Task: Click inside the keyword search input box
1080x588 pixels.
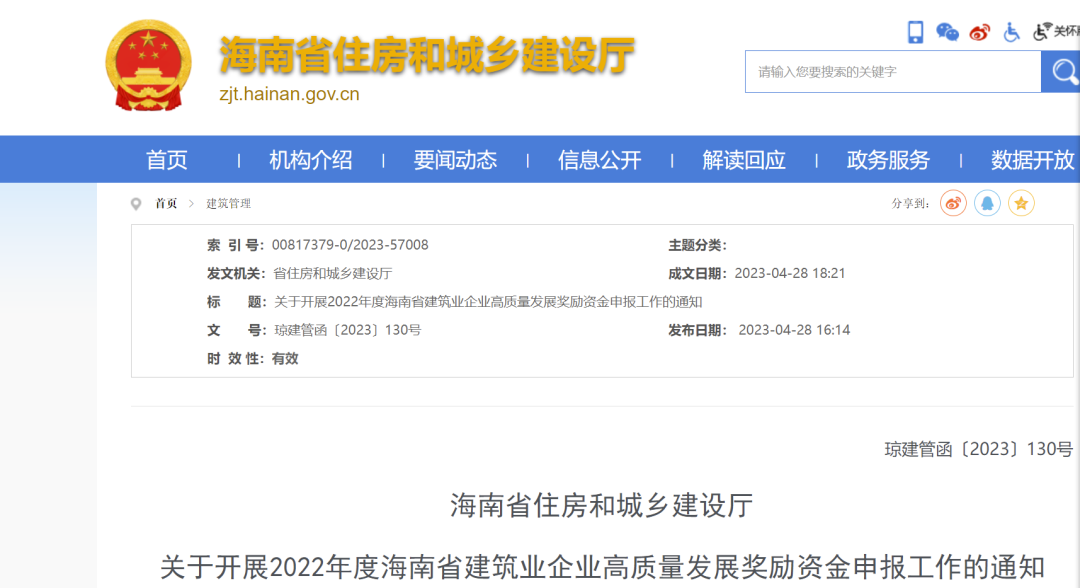Action: (880, 71)
